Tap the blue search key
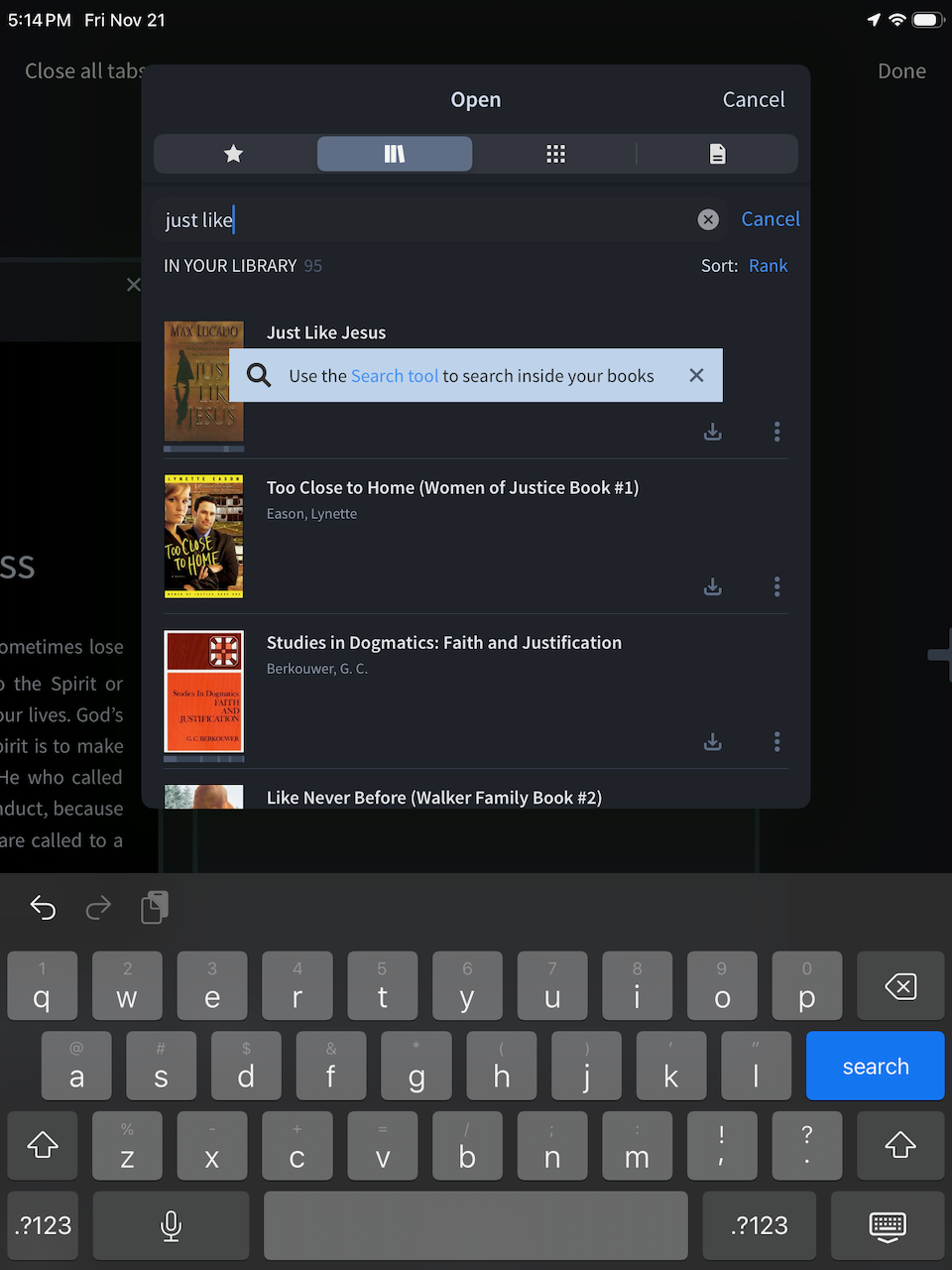Viewport: 952px width, 1270px height. click(x=875, y=1066)
